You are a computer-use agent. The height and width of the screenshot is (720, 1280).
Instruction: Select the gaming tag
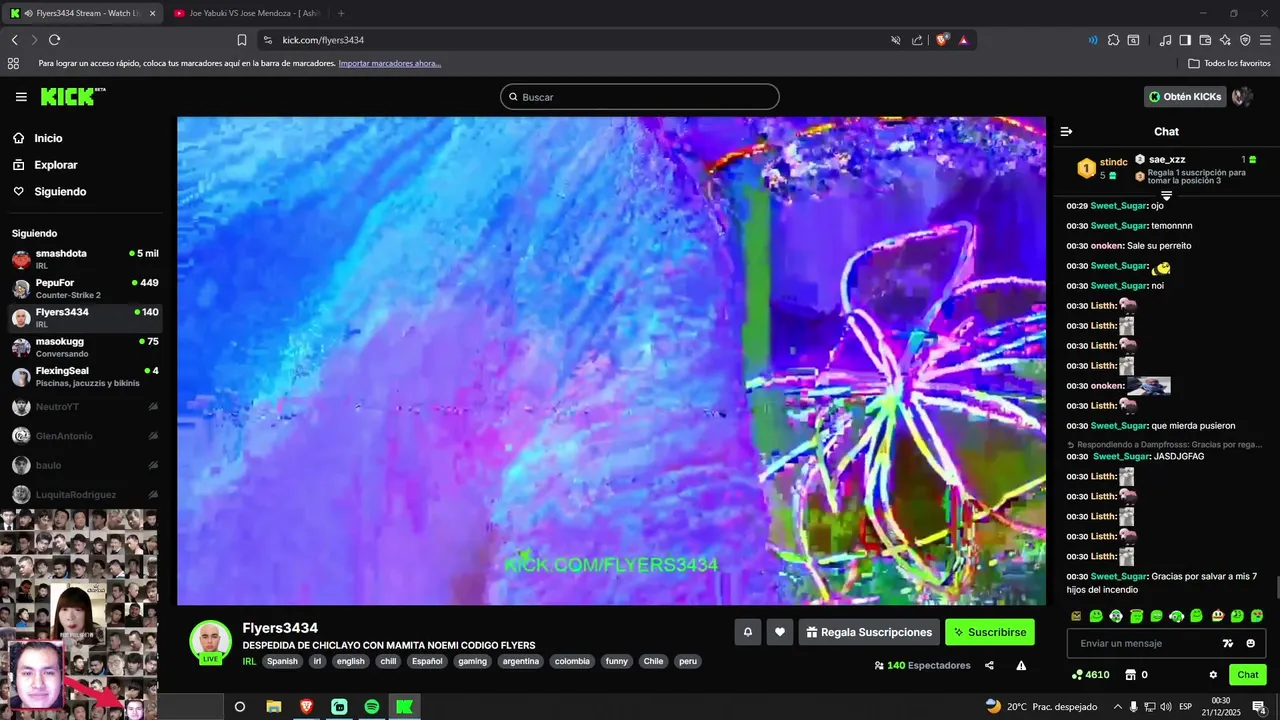coord(472,661)
